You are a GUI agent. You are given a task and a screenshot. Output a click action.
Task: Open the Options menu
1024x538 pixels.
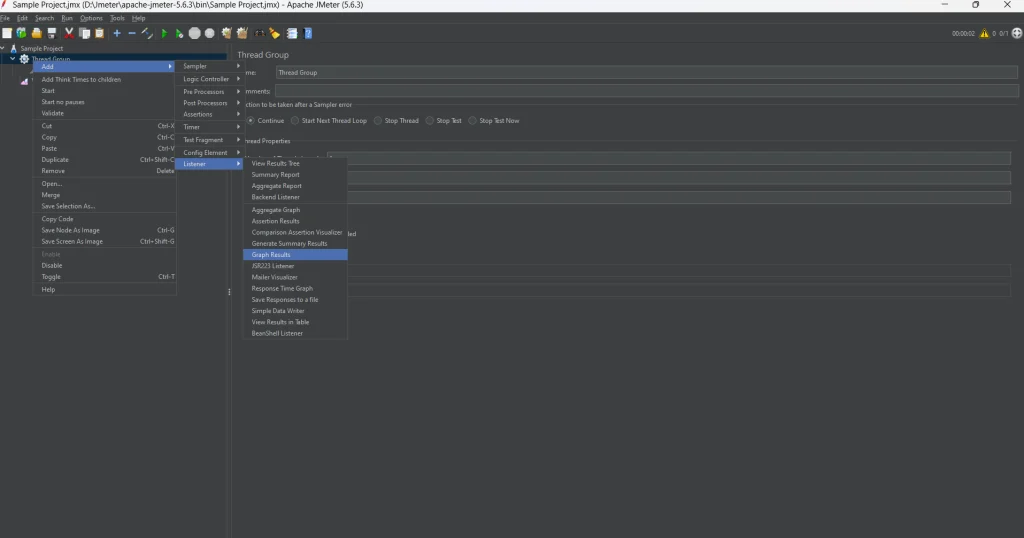coord(91,18)
